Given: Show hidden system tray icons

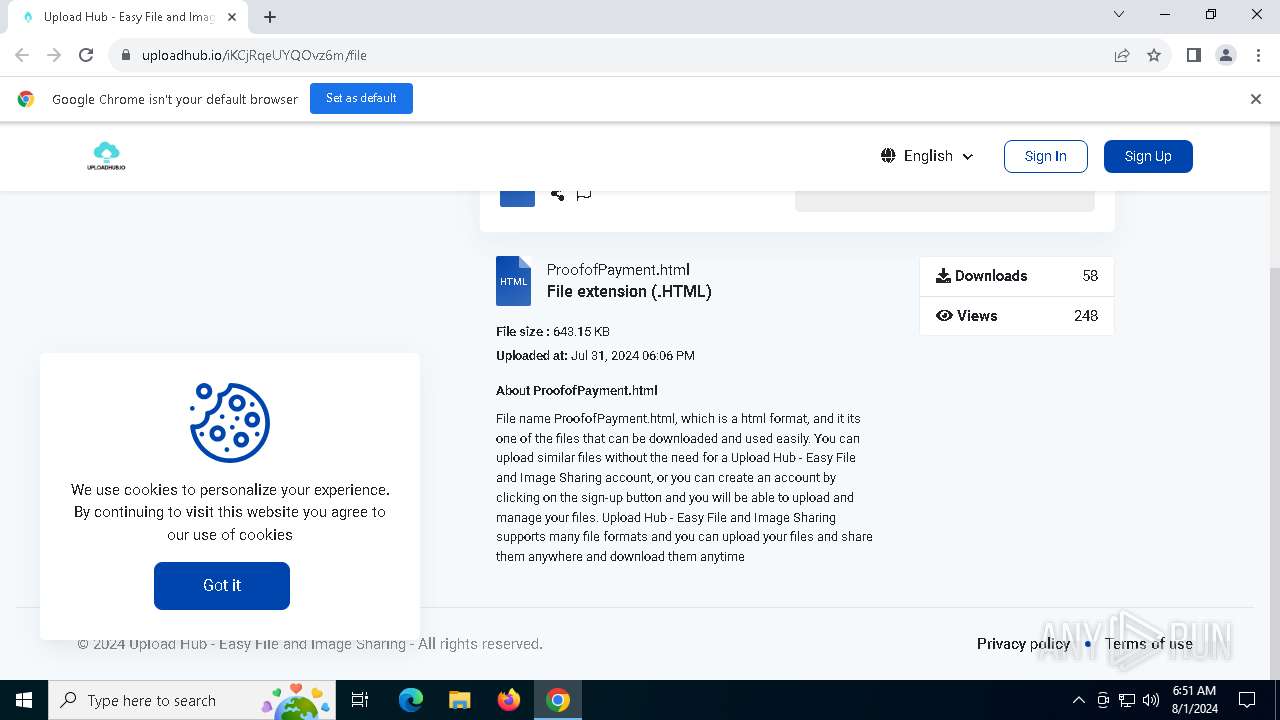Looking at the screenshot, I should 1078,700.
